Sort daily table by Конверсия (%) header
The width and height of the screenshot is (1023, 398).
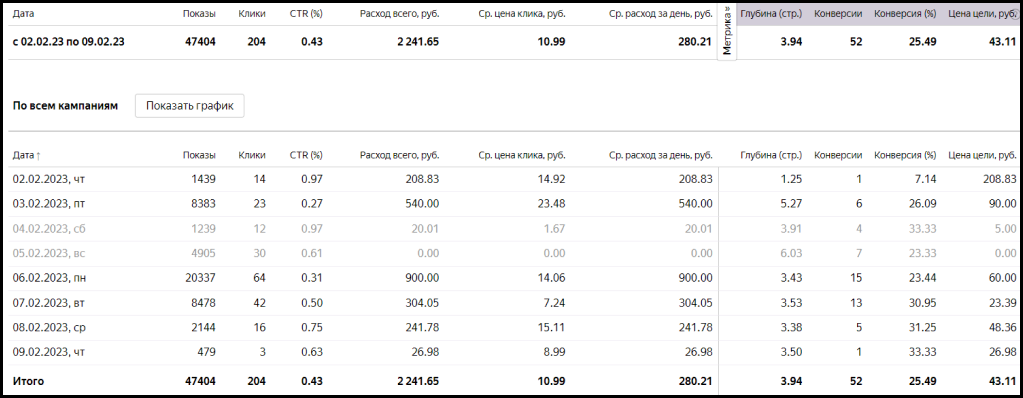[905, 155]
